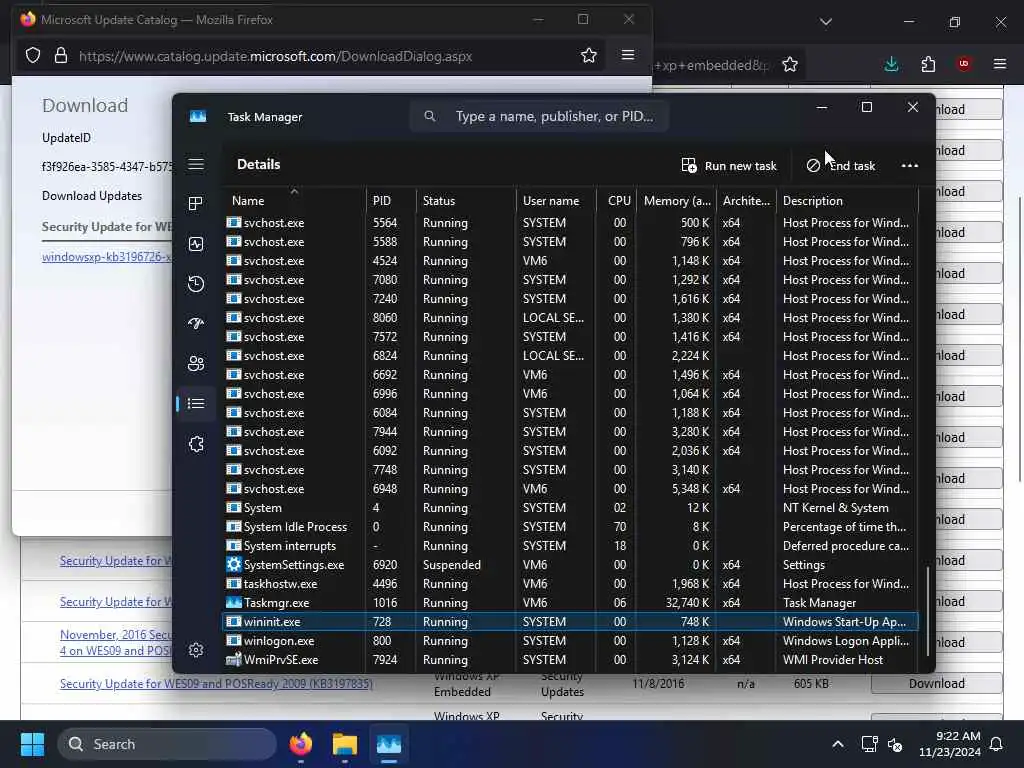Select the WmiPrvSE.exe process row
Image resolution: width=1024 pixels, height=768 pixels.
coord(571,660)
